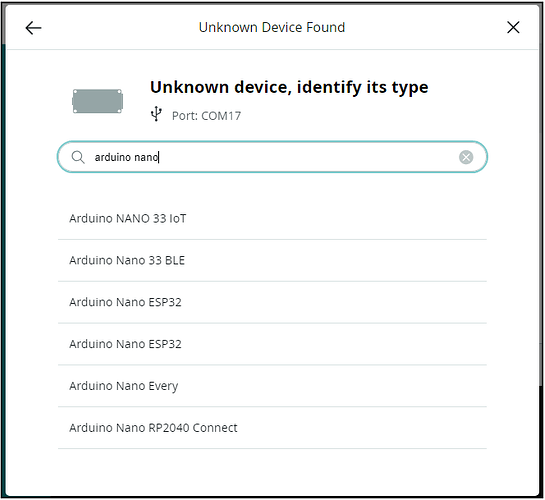The image size is (545, 500).
Task: Click the gray board device image
Action: point(97,101)
